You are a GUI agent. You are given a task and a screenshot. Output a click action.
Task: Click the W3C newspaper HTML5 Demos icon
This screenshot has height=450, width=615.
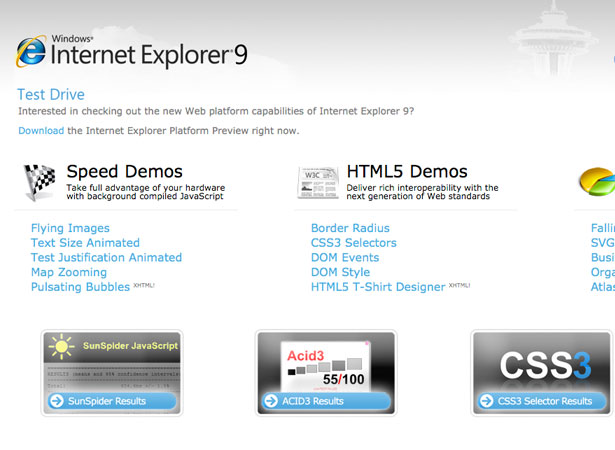pos(318,183)
